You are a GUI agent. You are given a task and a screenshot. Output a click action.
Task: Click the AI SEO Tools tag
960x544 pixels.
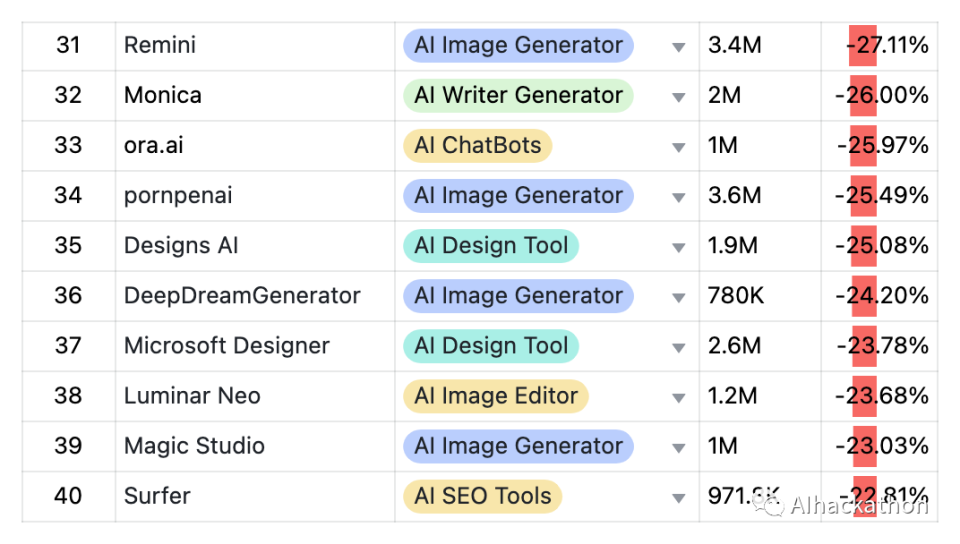click(482, 495)
